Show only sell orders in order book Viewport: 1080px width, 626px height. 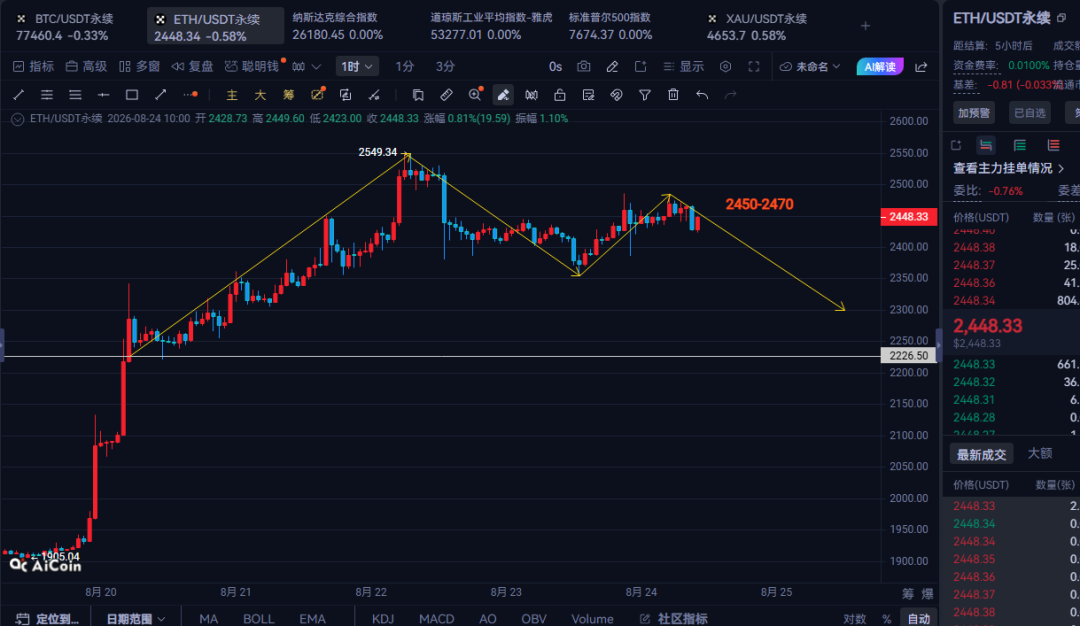(1053, 145)
